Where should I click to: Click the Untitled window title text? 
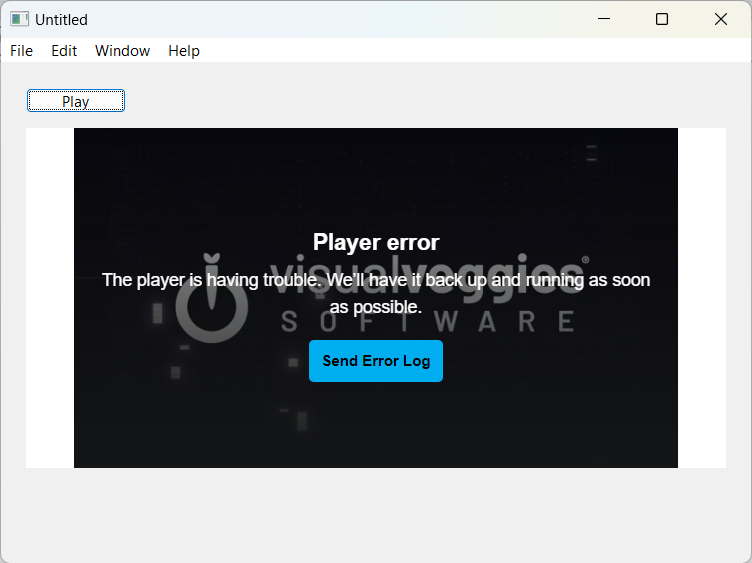(61, 20)
